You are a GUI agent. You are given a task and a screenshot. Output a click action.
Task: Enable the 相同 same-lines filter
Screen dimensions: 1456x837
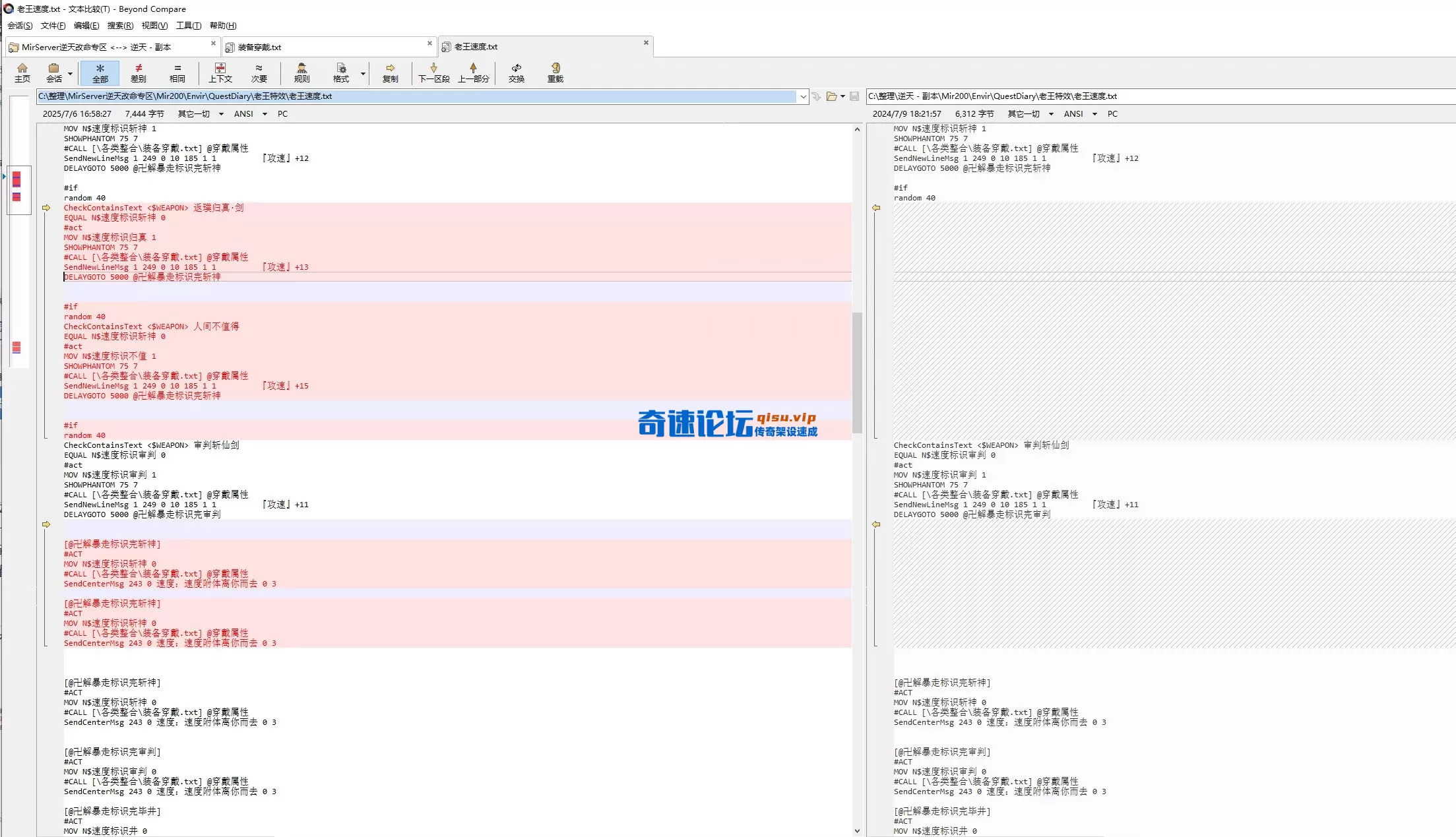[177, 73]
